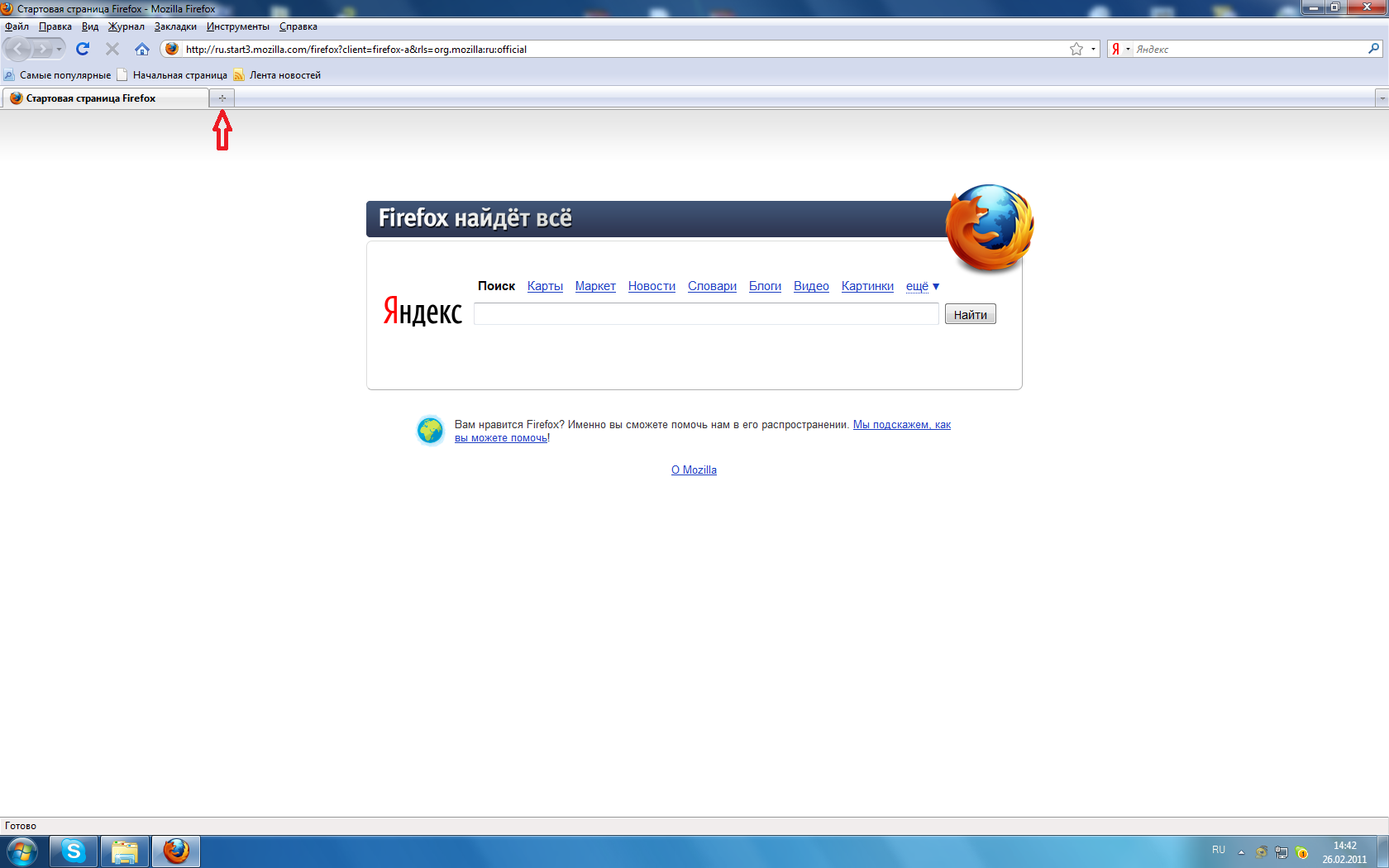This screenshot has width=1389, height=868.
Task: Expand the ещё more services dropdown
Action: click(x=923, y=286)
